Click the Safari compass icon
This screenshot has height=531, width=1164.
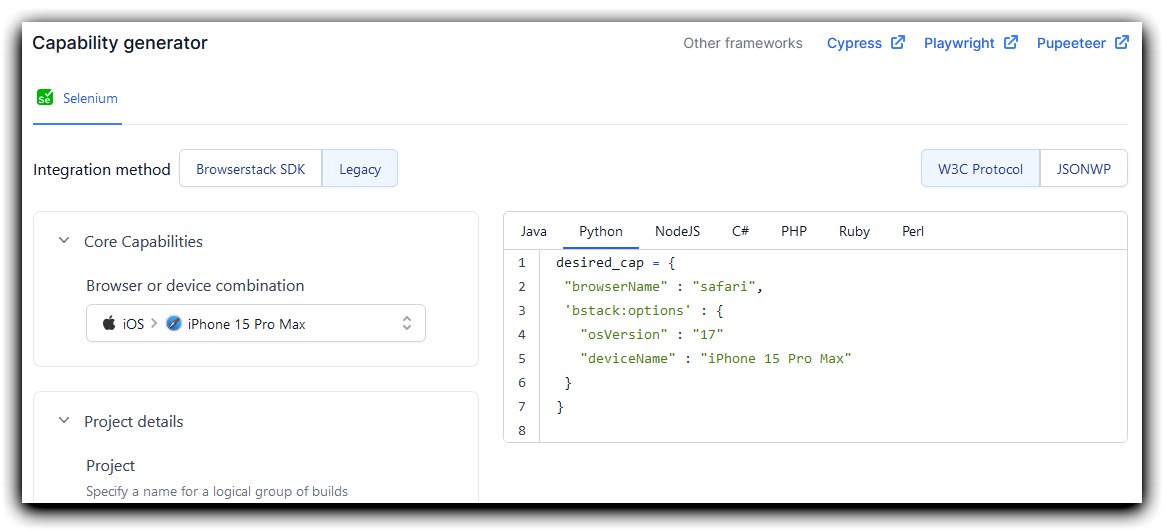click(174, 324)
